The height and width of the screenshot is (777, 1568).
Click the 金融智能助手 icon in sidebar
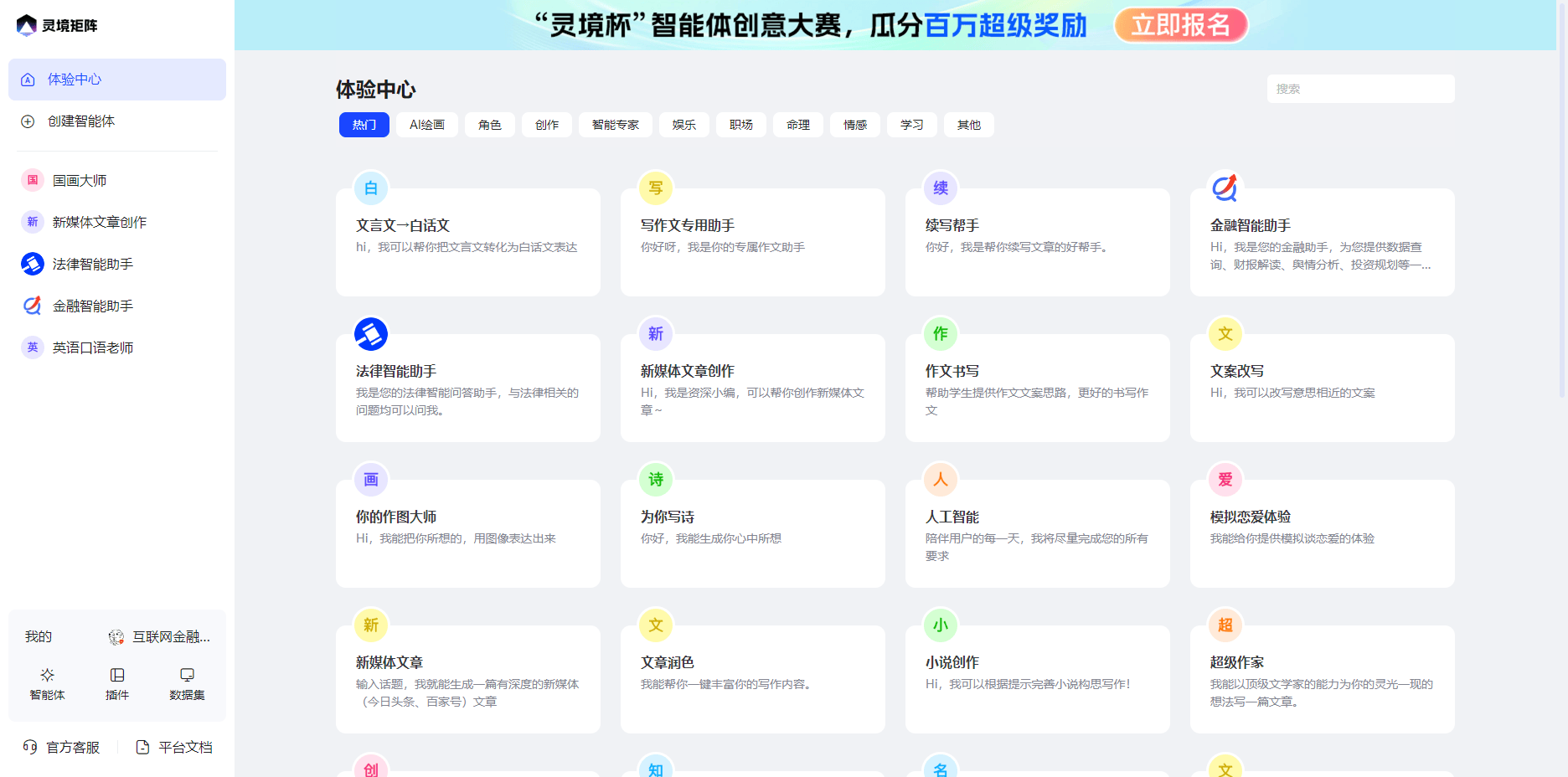32,306
